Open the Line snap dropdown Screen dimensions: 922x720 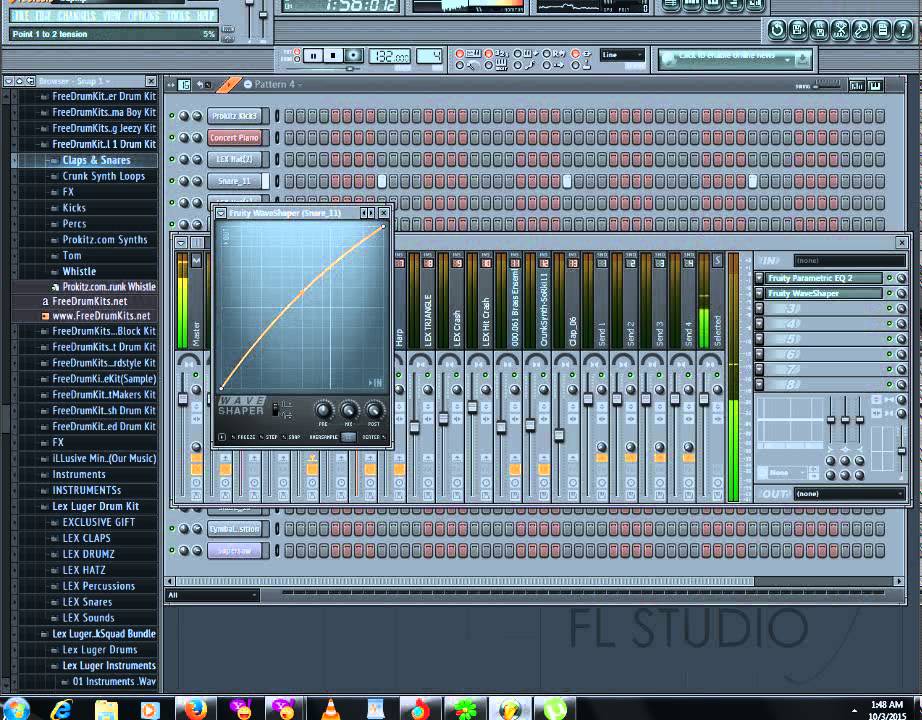pos(622,55)
